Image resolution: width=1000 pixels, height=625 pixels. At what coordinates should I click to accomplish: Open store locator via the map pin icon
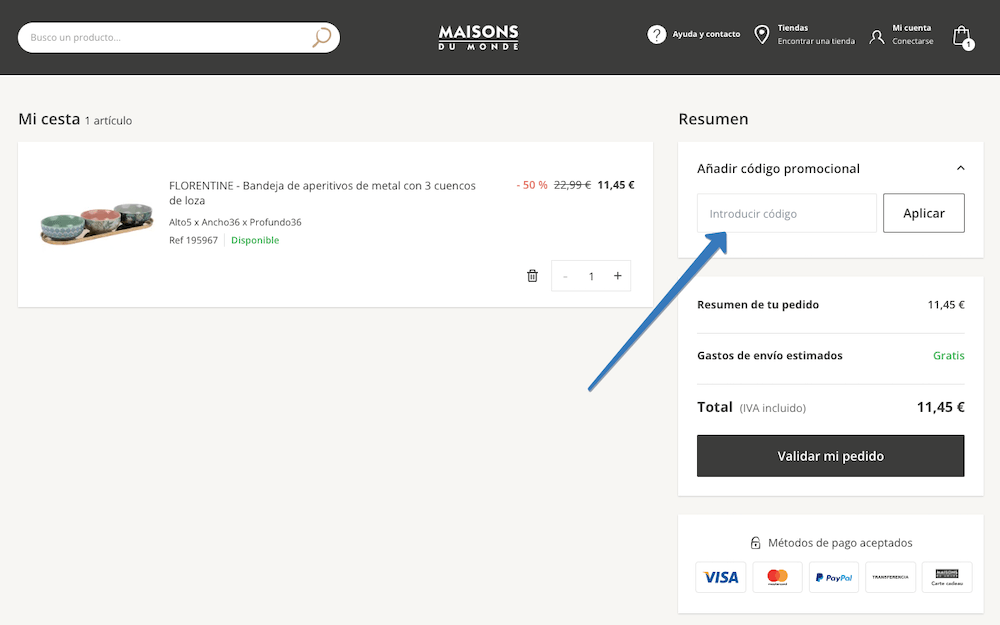(762, 33)
